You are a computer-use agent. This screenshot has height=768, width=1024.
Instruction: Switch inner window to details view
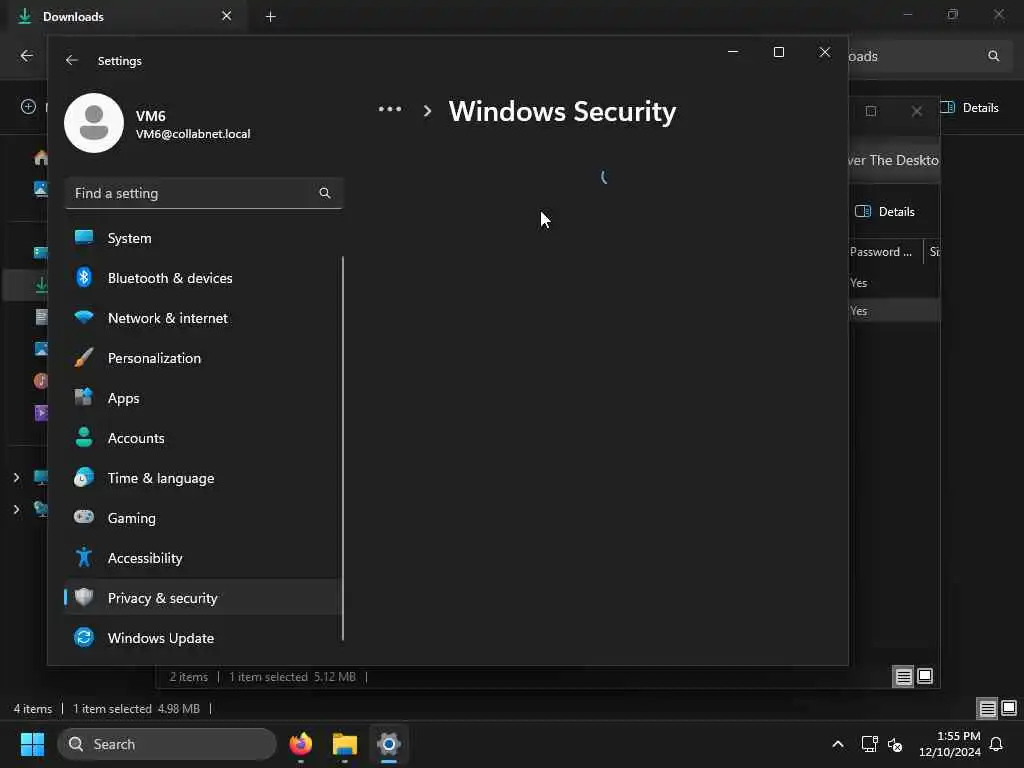pyautogui.click(x=903, y=677)
